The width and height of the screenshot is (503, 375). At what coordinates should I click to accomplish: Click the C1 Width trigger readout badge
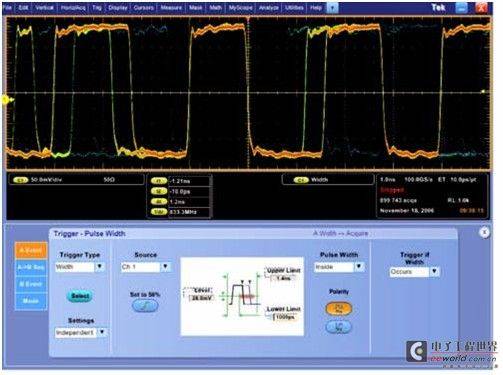[301, 180]
